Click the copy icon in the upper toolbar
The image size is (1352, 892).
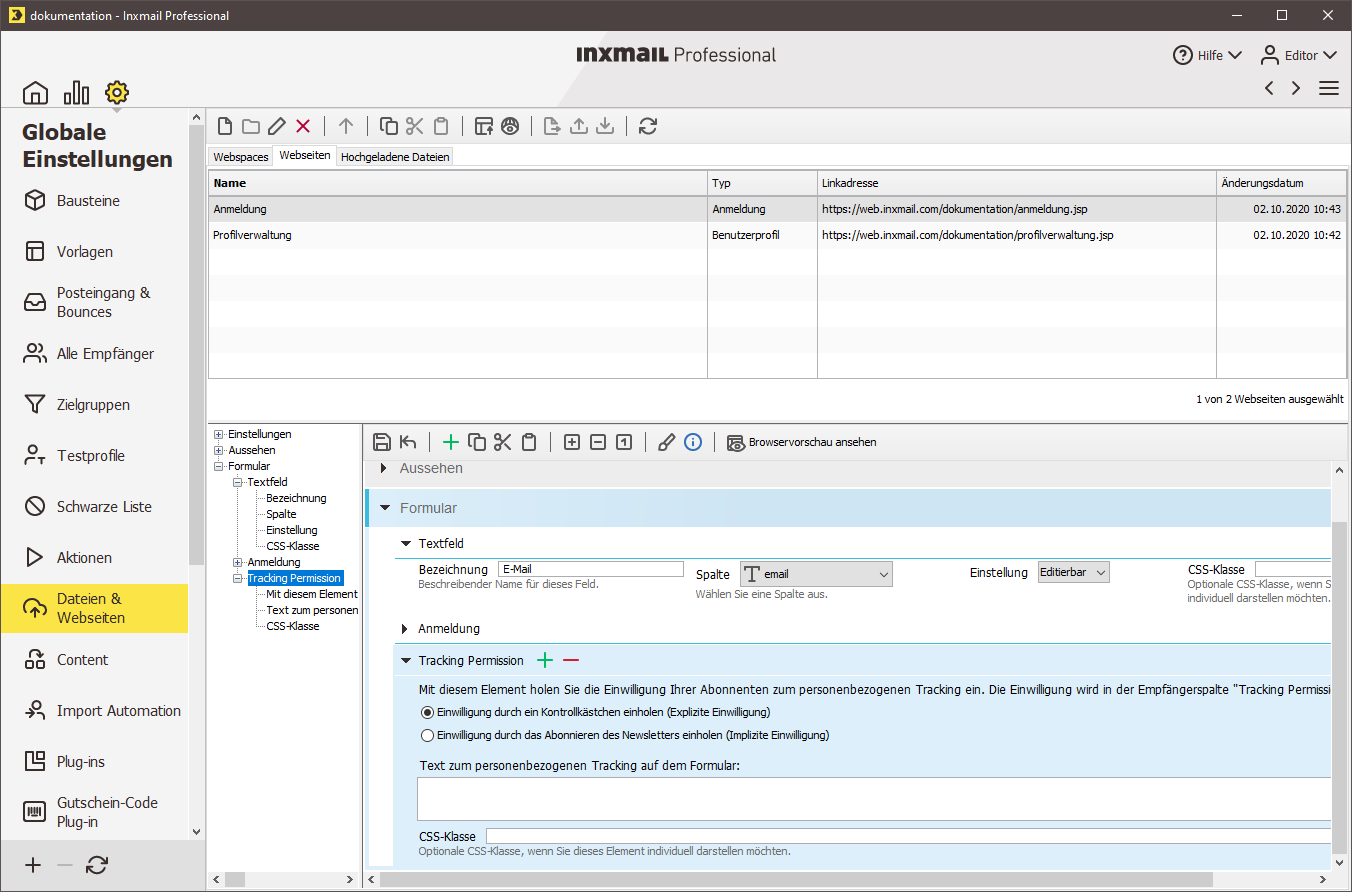click(x=389, y=126)
